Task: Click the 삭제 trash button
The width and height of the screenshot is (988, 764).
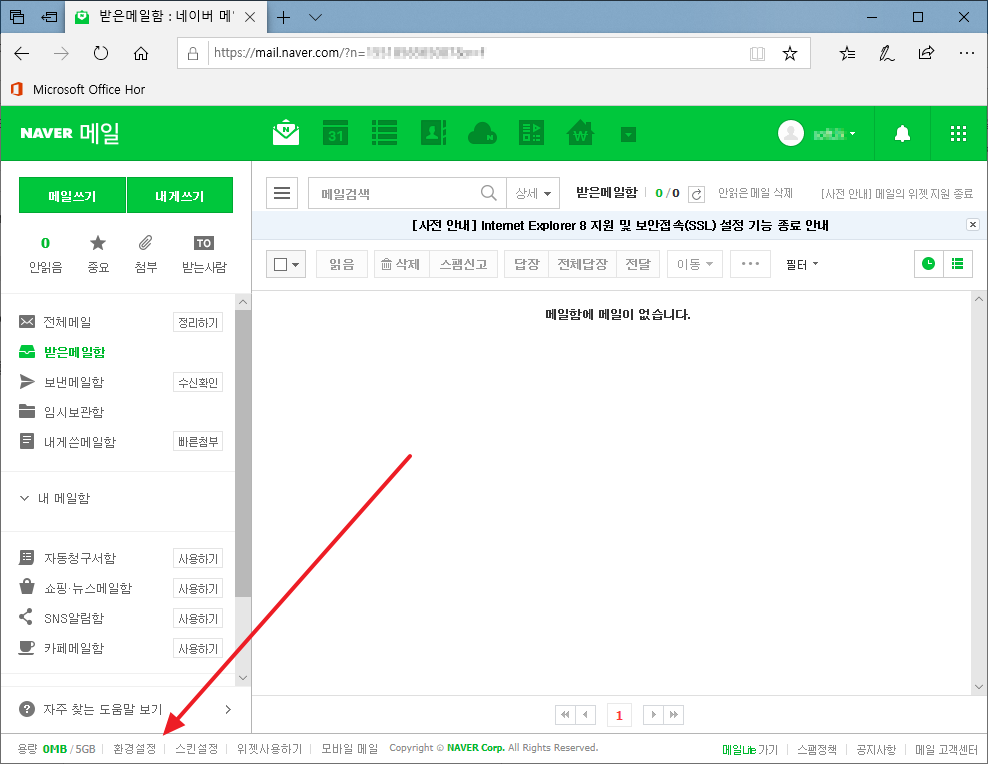Action: 401,265
